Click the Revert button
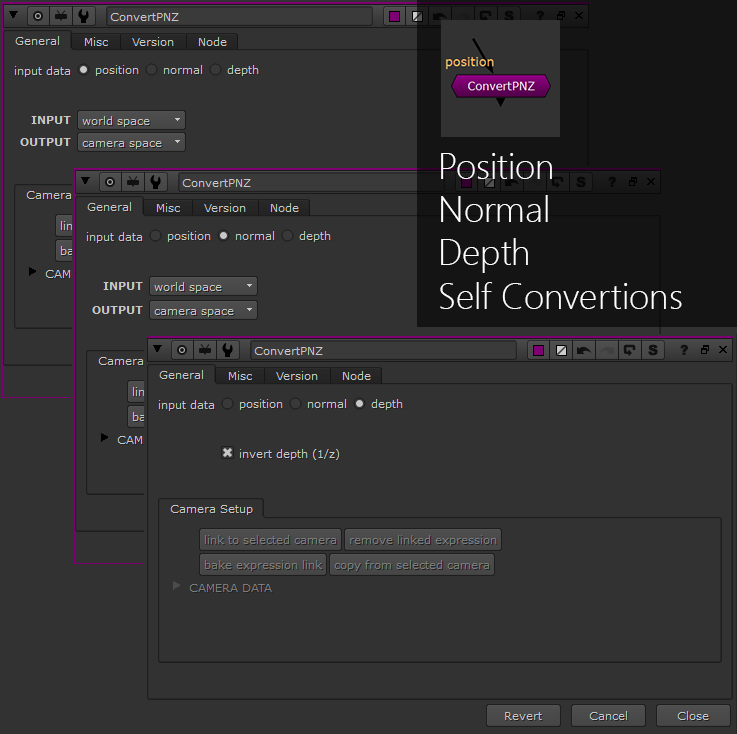 (x=523, y=716)
